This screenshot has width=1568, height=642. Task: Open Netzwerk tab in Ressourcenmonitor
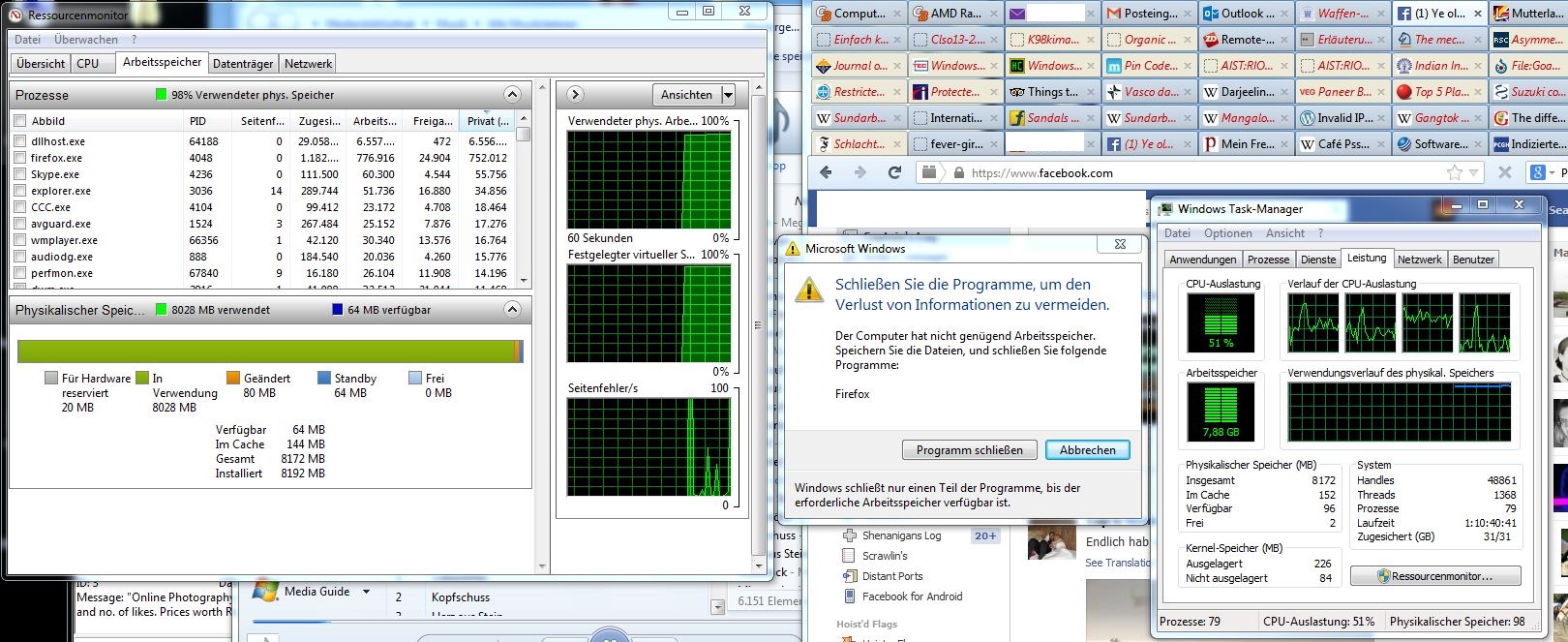tap(308, 64)
